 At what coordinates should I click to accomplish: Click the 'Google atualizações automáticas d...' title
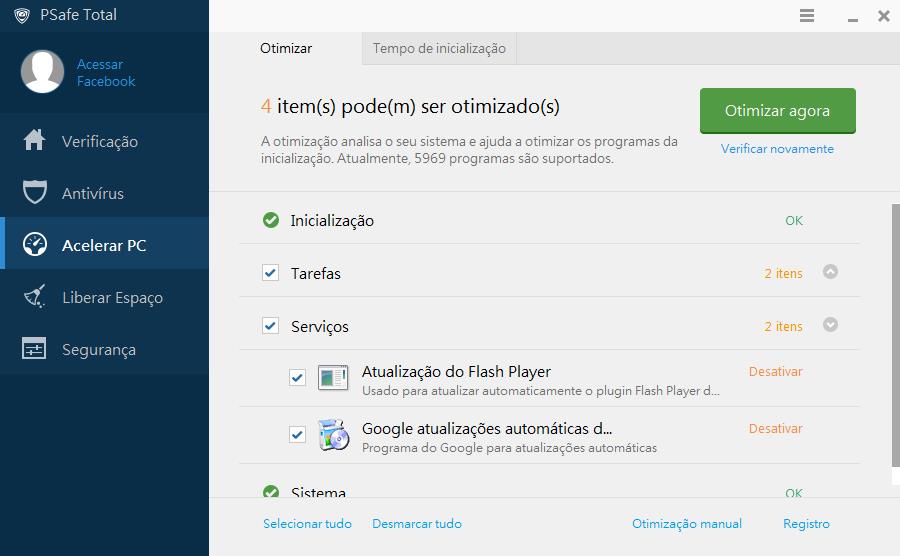point(487,429)
